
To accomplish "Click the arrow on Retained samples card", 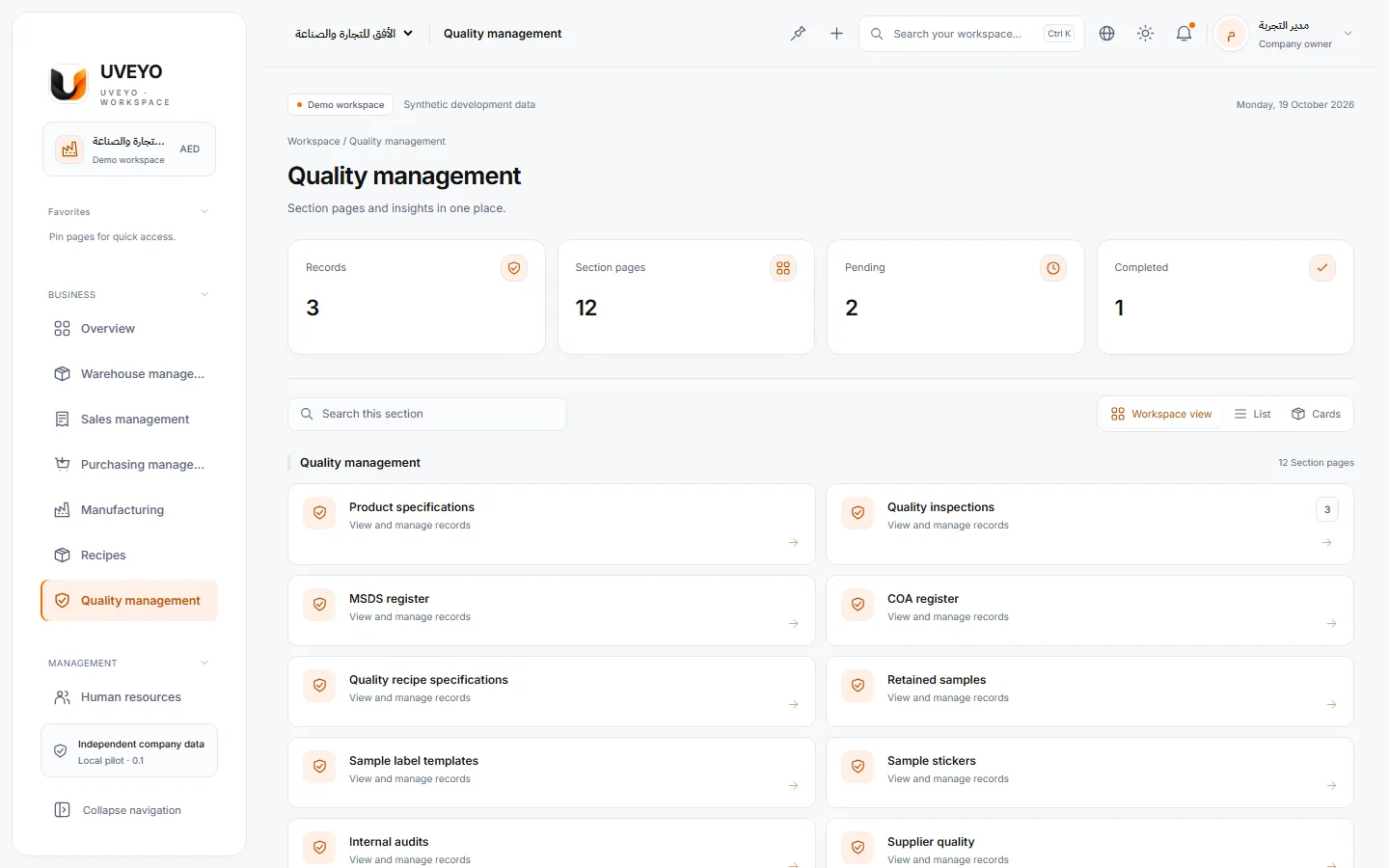I will pyautogui.click(x=1331, y=705).
